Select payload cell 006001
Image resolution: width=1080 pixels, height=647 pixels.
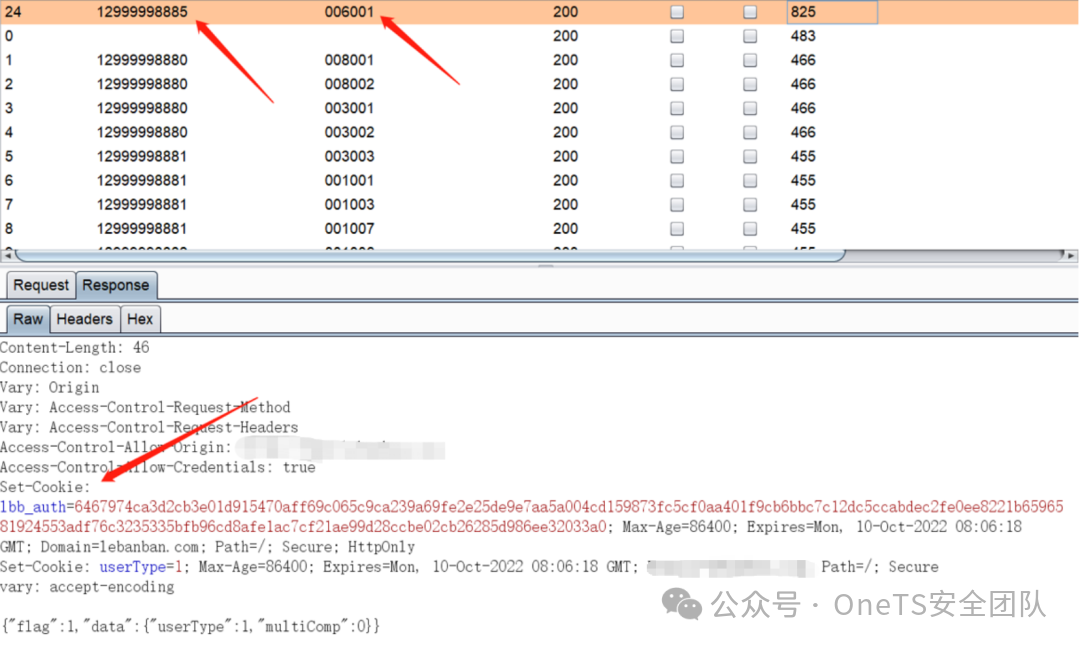point(349,12)
